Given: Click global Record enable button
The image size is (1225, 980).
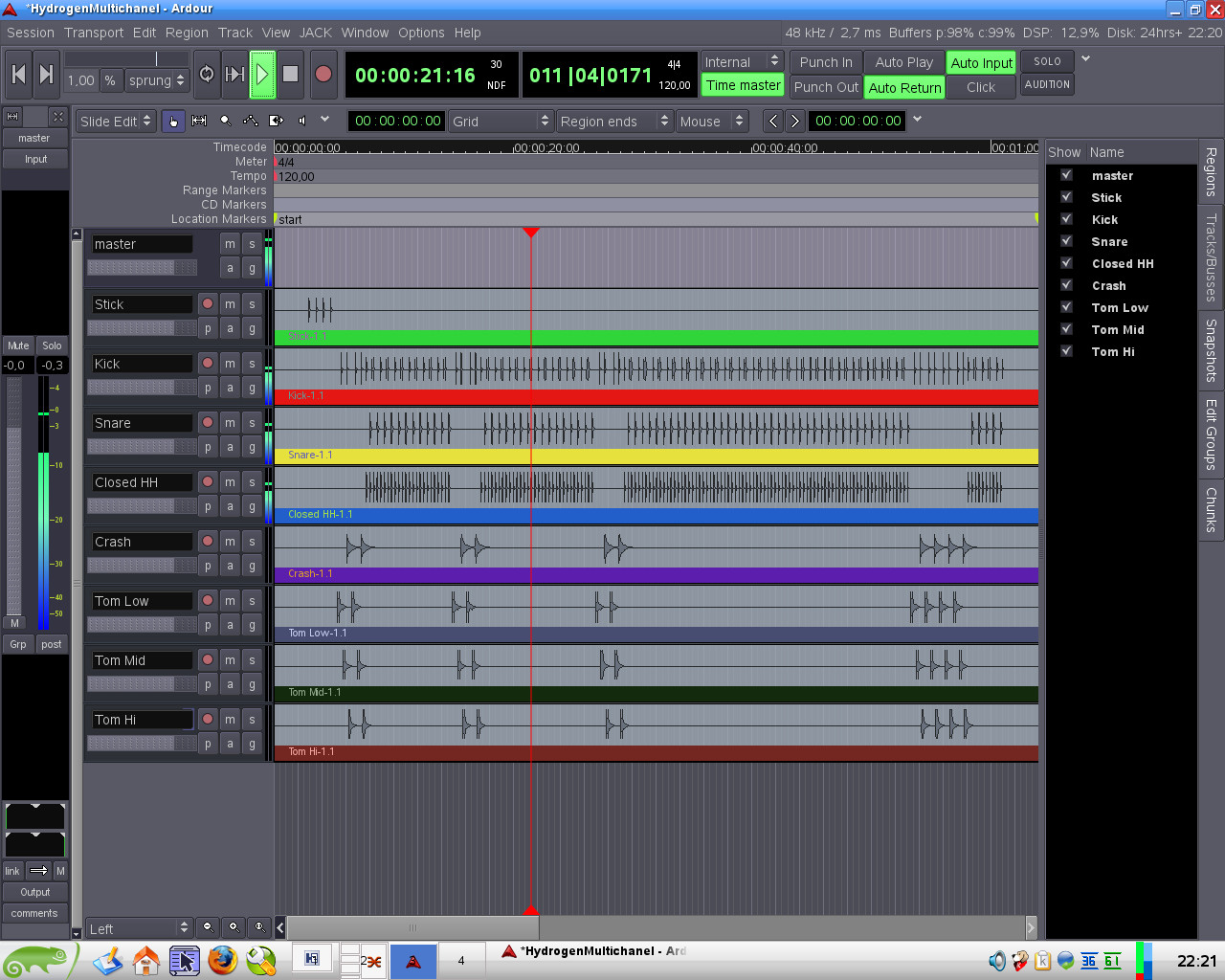Looking at the screenshot, I should [x=323, y=75].
